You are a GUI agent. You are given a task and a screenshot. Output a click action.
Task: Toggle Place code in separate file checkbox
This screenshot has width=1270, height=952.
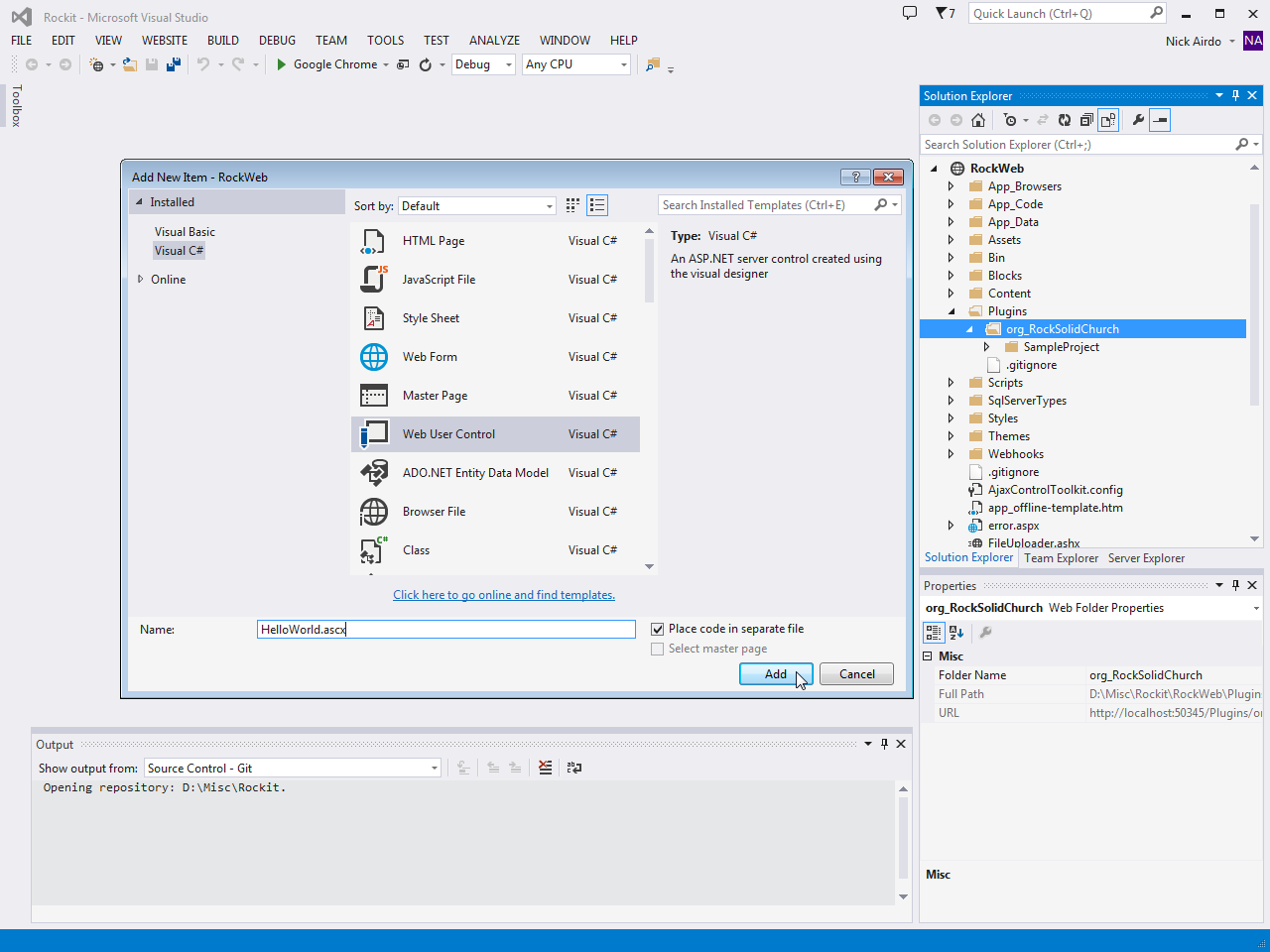point(657,629)
